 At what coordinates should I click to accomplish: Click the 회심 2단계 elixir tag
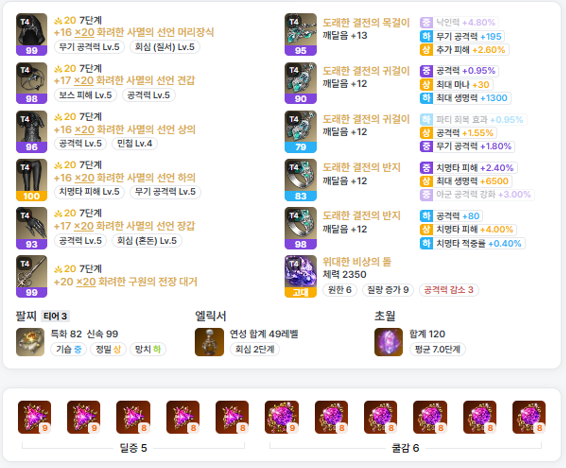(x=255, y=349)
